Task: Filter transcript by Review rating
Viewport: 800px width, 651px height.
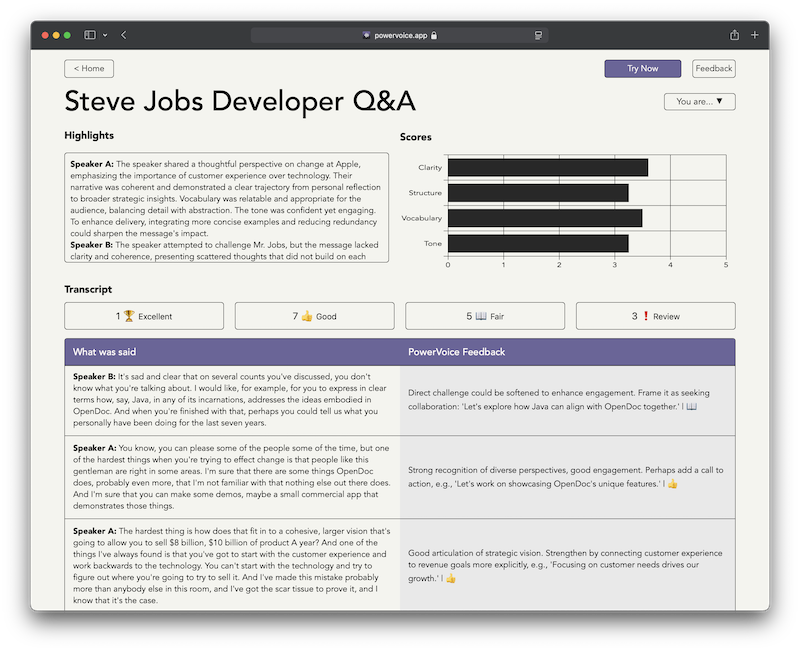Action: click(x=656, y=316)
